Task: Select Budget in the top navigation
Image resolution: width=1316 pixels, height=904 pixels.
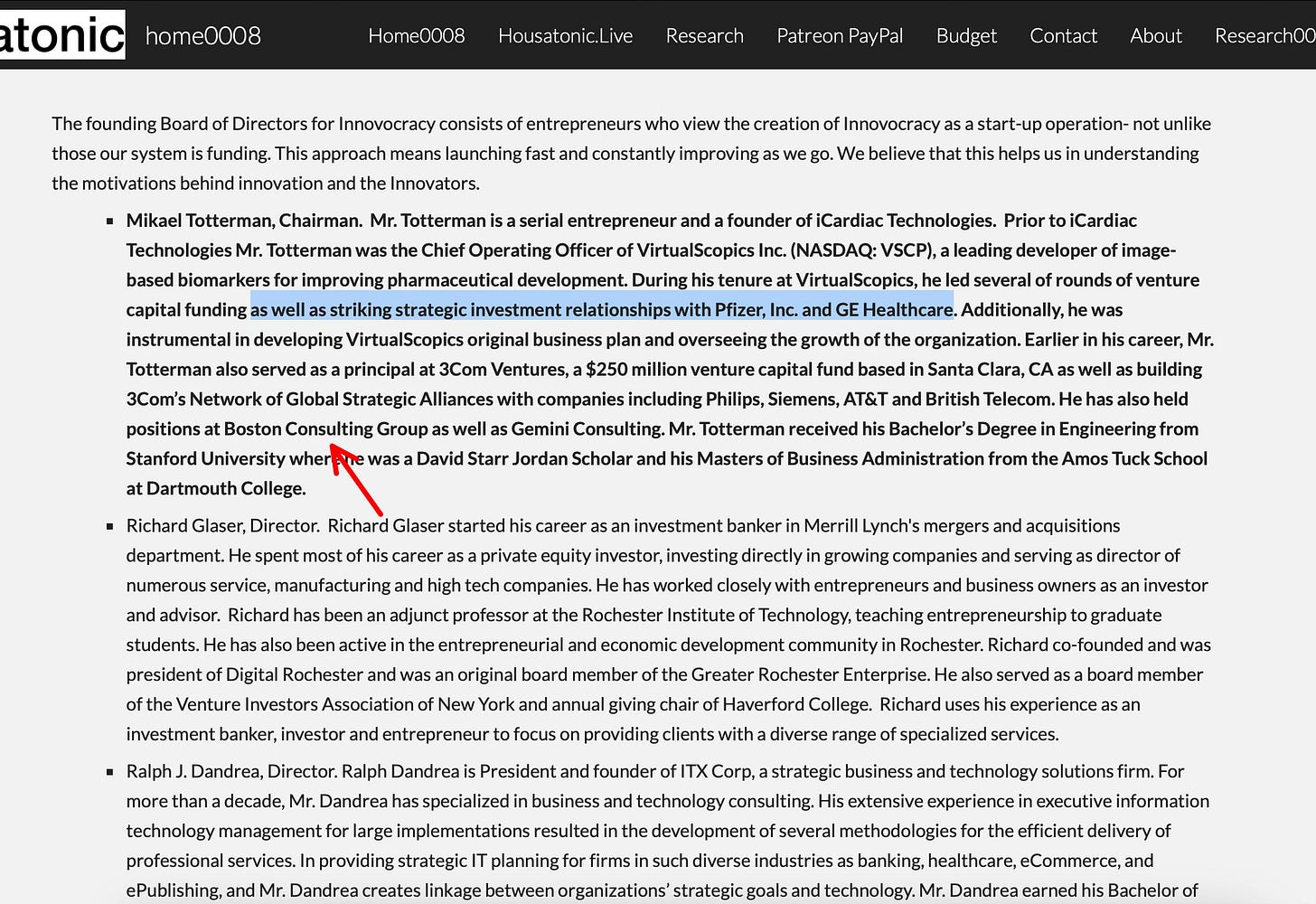Action: (x=966, y=35)
